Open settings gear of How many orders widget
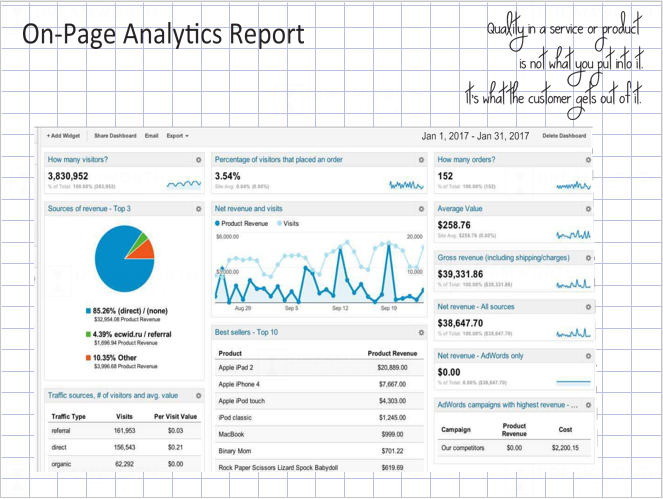 point(588,160)
